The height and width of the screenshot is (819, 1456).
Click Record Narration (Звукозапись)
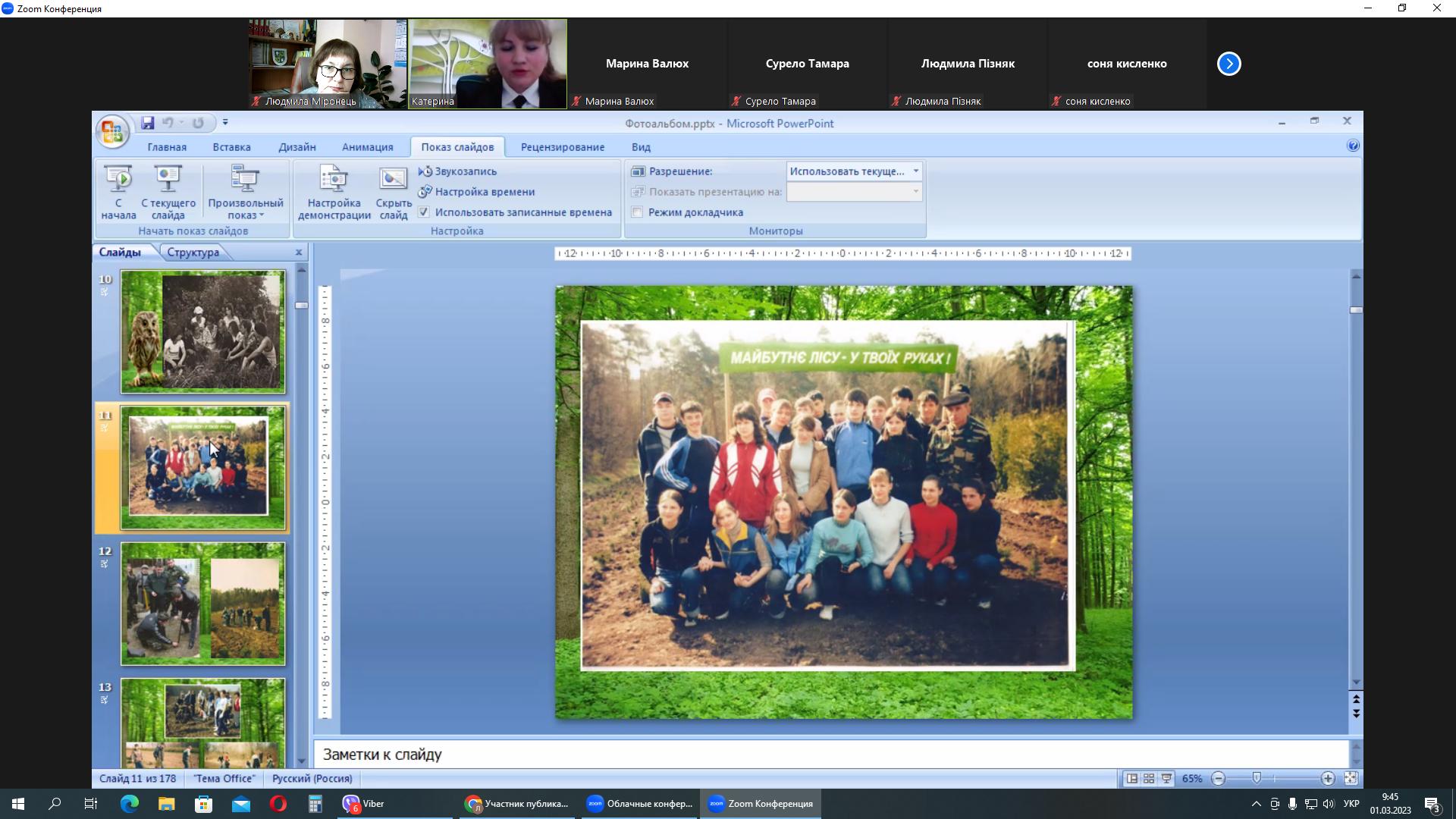coord(465,171)
